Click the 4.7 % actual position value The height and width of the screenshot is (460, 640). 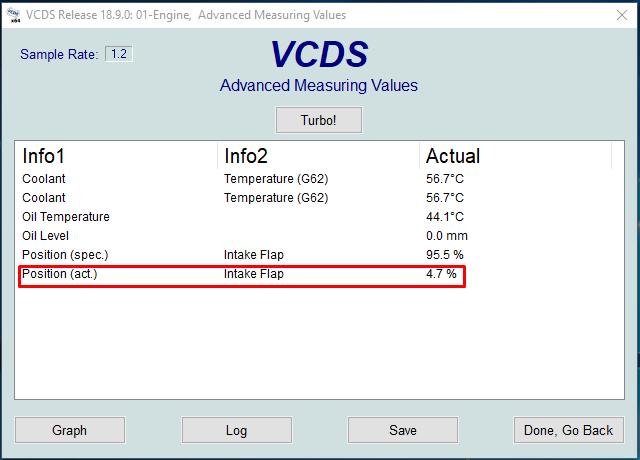coord(441,274)
